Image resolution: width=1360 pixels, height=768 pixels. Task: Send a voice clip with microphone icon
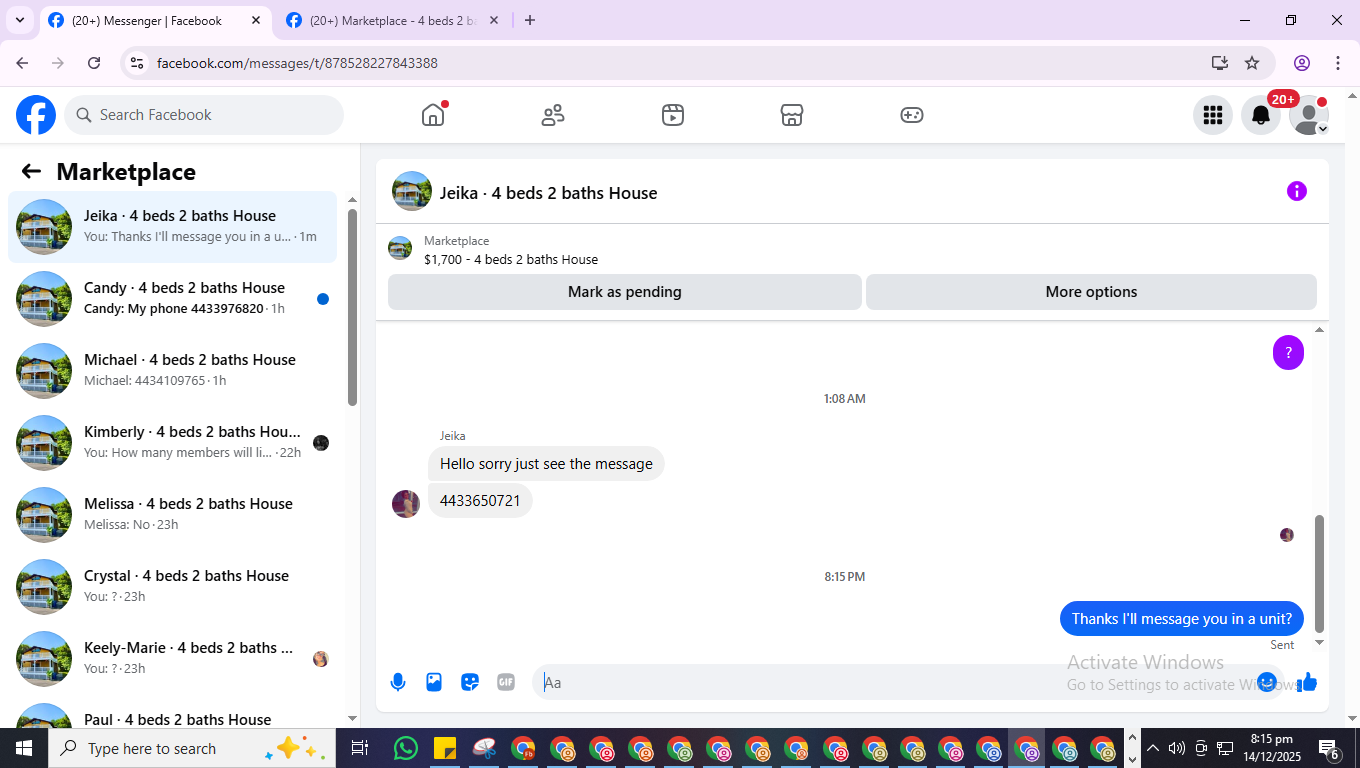point(398,682)
